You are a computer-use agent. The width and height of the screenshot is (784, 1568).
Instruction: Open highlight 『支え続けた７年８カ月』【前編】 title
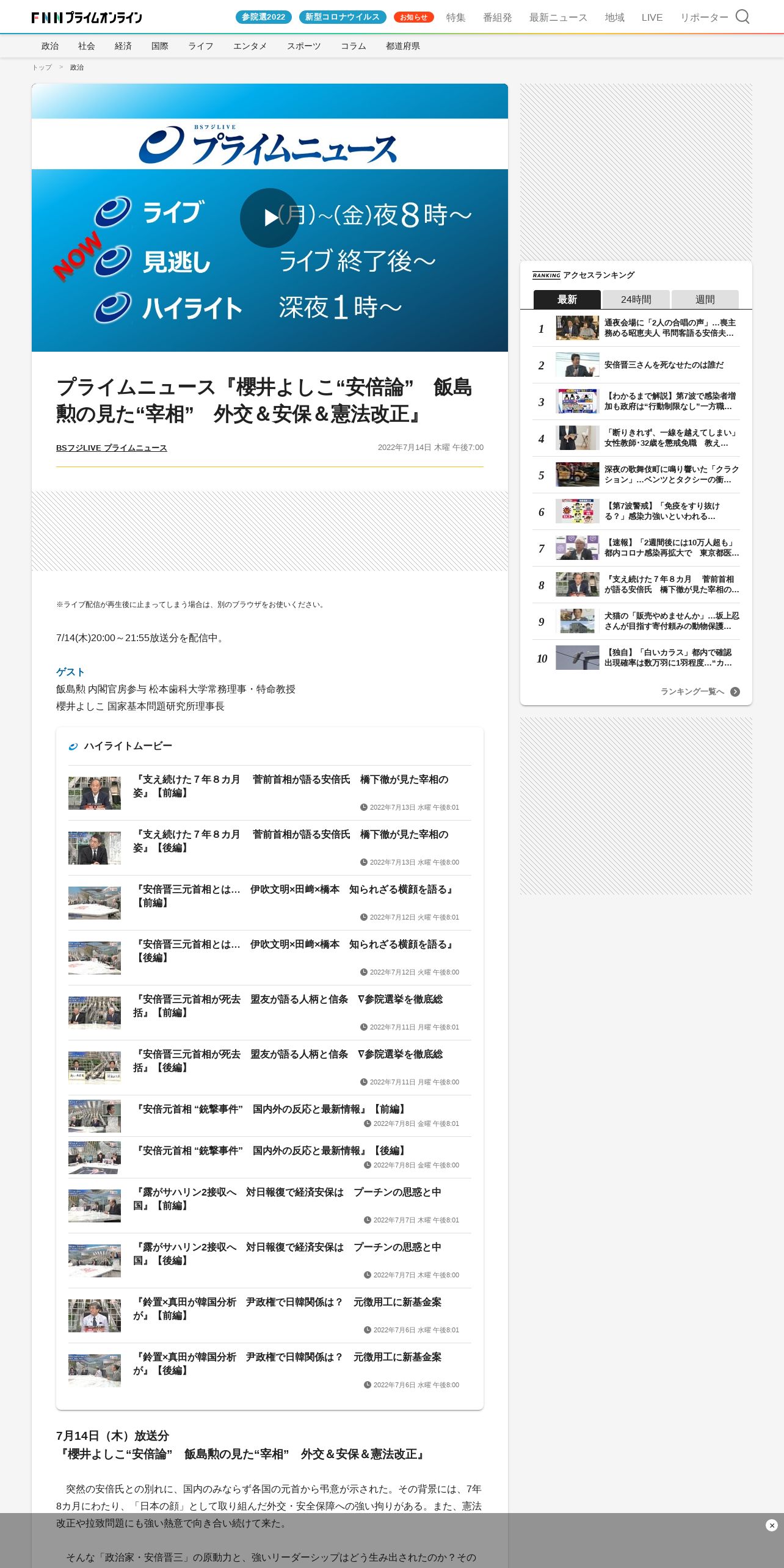[x=291, y=786]
